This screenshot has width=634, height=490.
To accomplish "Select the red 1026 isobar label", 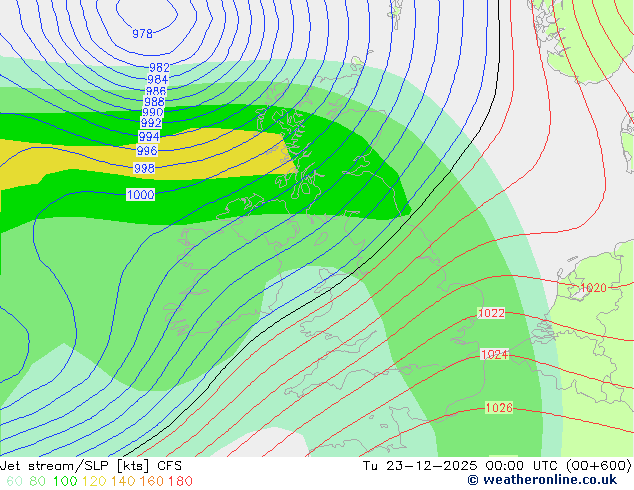I will point(499,408).
